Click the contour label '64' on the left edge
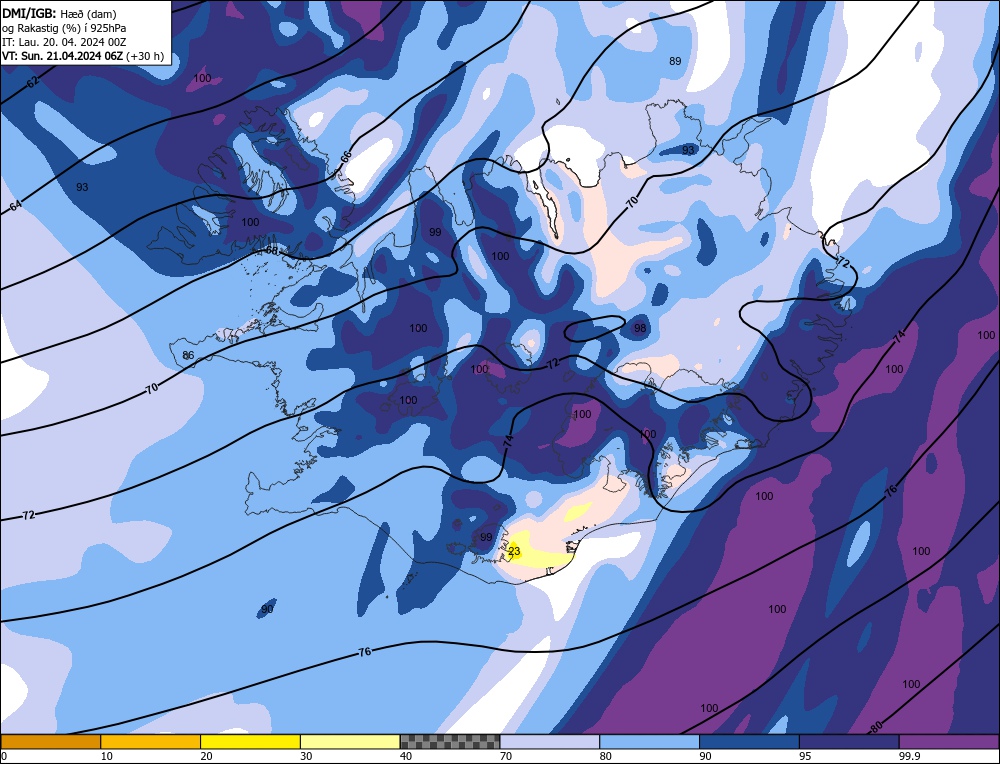 tap(16, 205)
